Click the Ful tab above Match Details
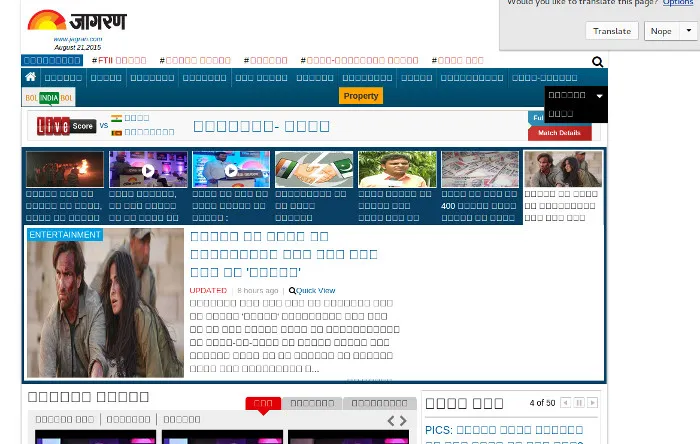The width and height of the screenshot is (700, 444). [x=537, y=118]
